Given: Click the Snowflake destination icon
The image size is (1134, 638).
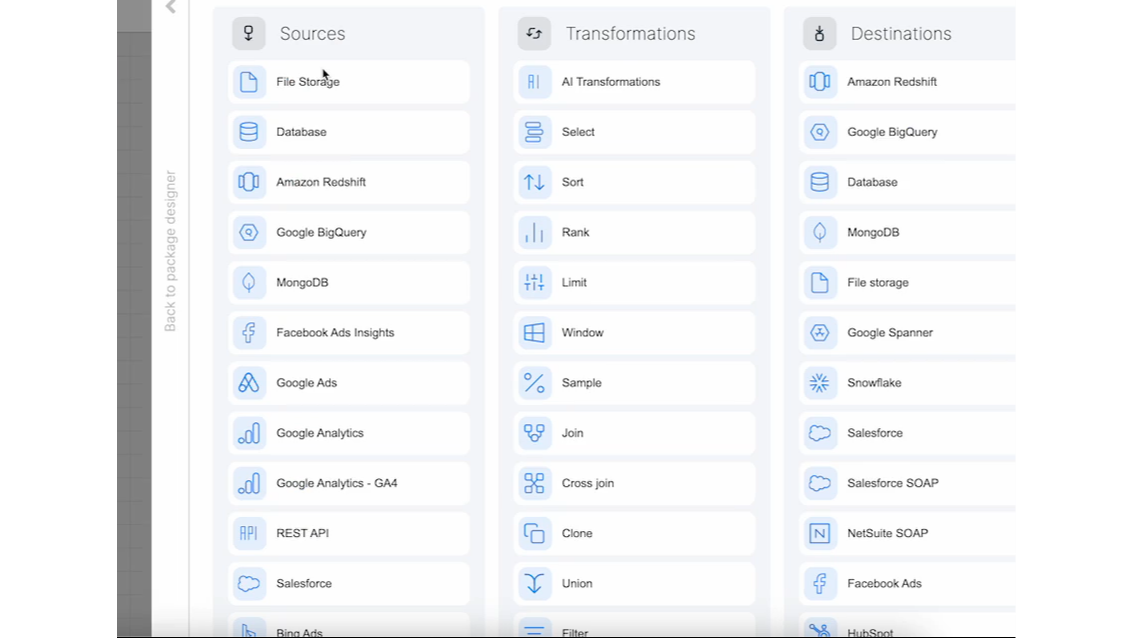Looking at the screenshot, I should tap(820, 383).
